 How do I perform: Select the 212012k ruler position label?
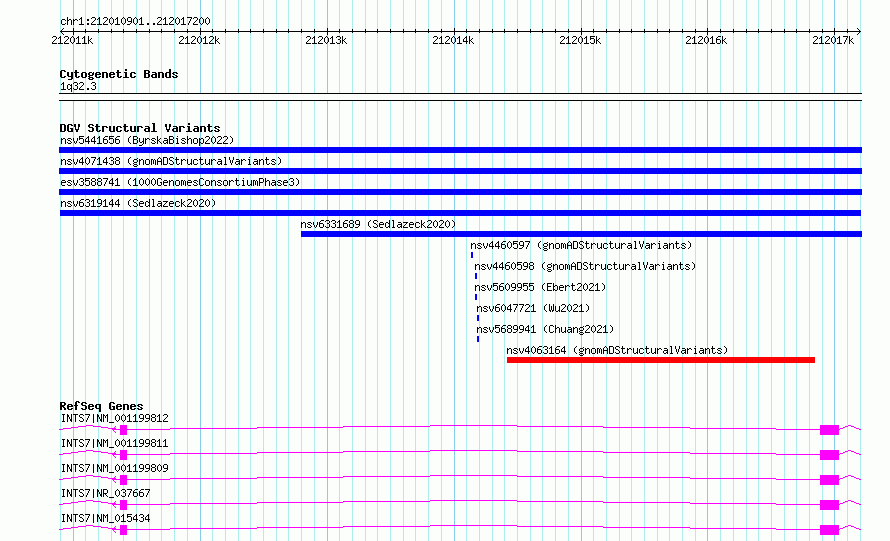tap(199, 40)
